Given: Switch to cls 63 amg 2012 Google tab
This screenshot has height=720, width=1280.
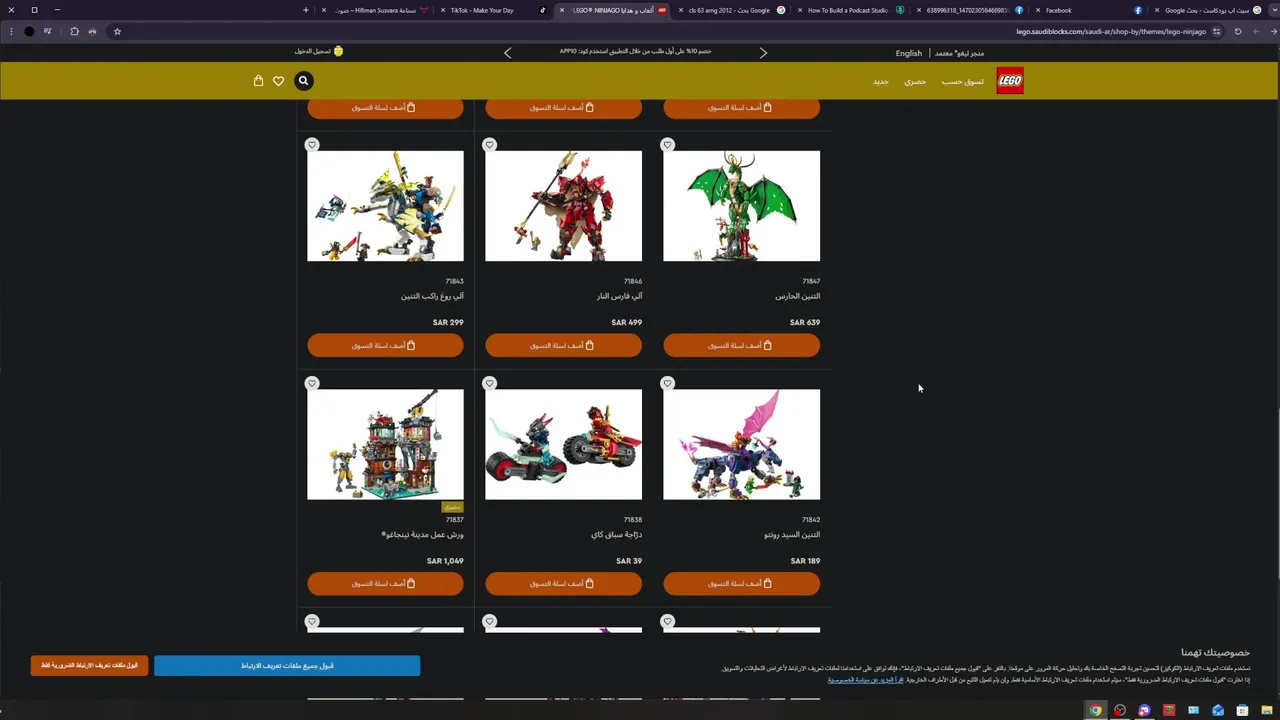Looking at the screenshot, I should tap(730, 10).
